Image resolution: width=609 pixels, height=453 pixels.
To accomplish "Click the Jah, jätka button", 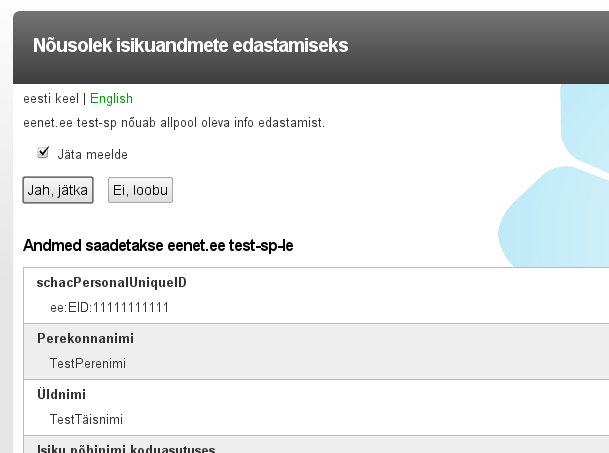I will pos(58,190).
